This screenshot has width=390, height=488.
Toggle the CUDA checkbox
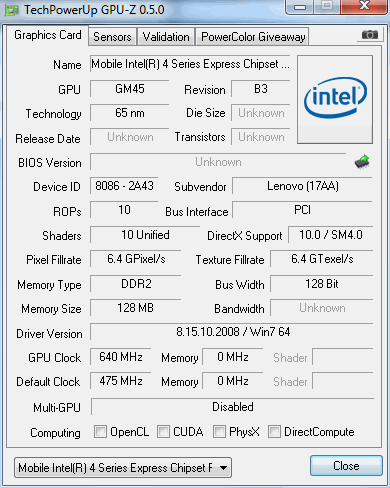pos(163,431)
